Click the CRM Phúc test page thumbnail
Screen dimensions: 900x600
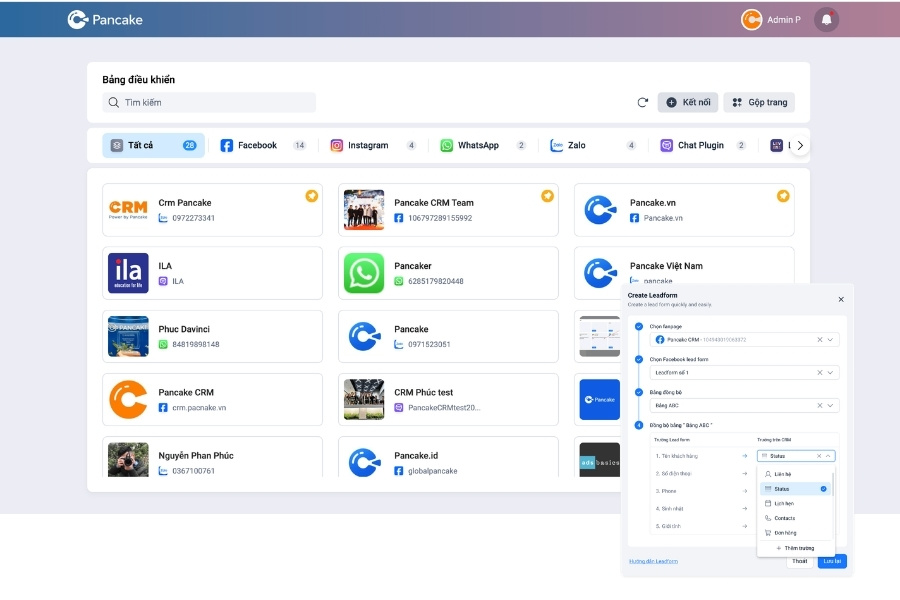(364, 399)
